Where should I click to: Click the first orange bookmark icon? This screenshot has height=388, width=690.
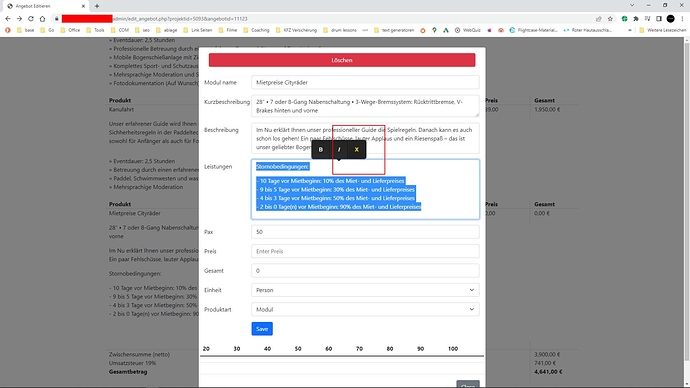[7, 30]
